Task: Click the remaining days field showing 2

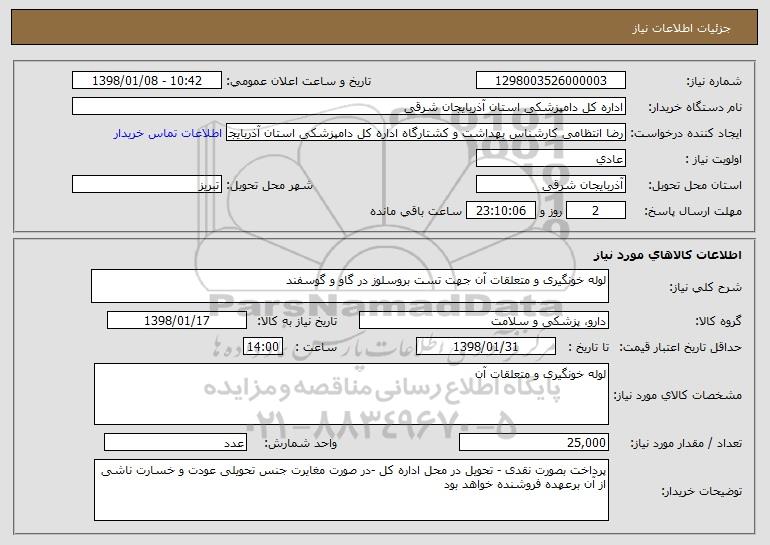Action: (596, 210)
